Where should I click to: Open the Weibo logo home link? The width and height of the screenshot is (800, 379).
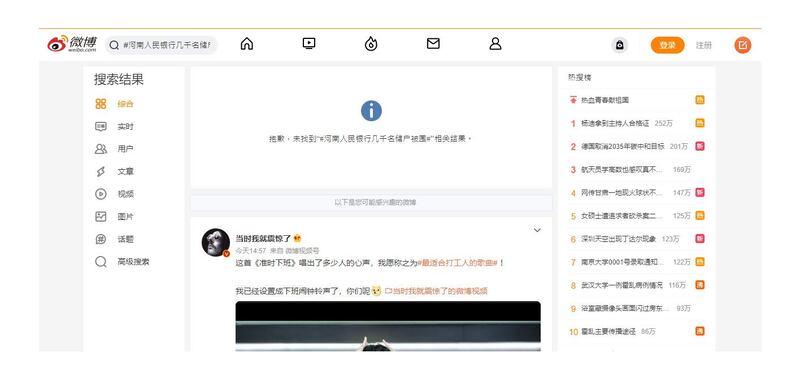tap(72, 44)
